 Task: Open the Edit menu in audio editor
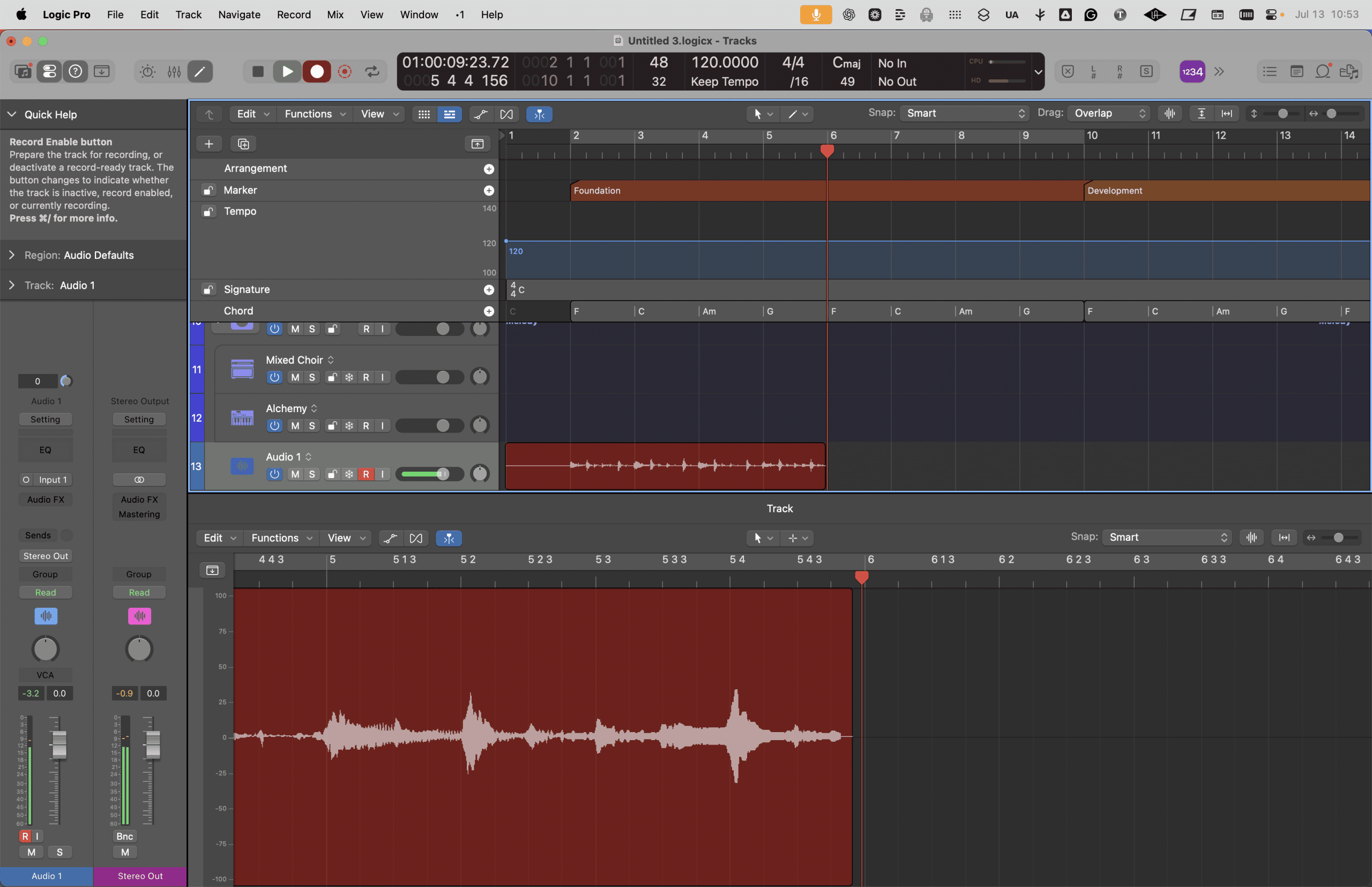coord(219,538)
